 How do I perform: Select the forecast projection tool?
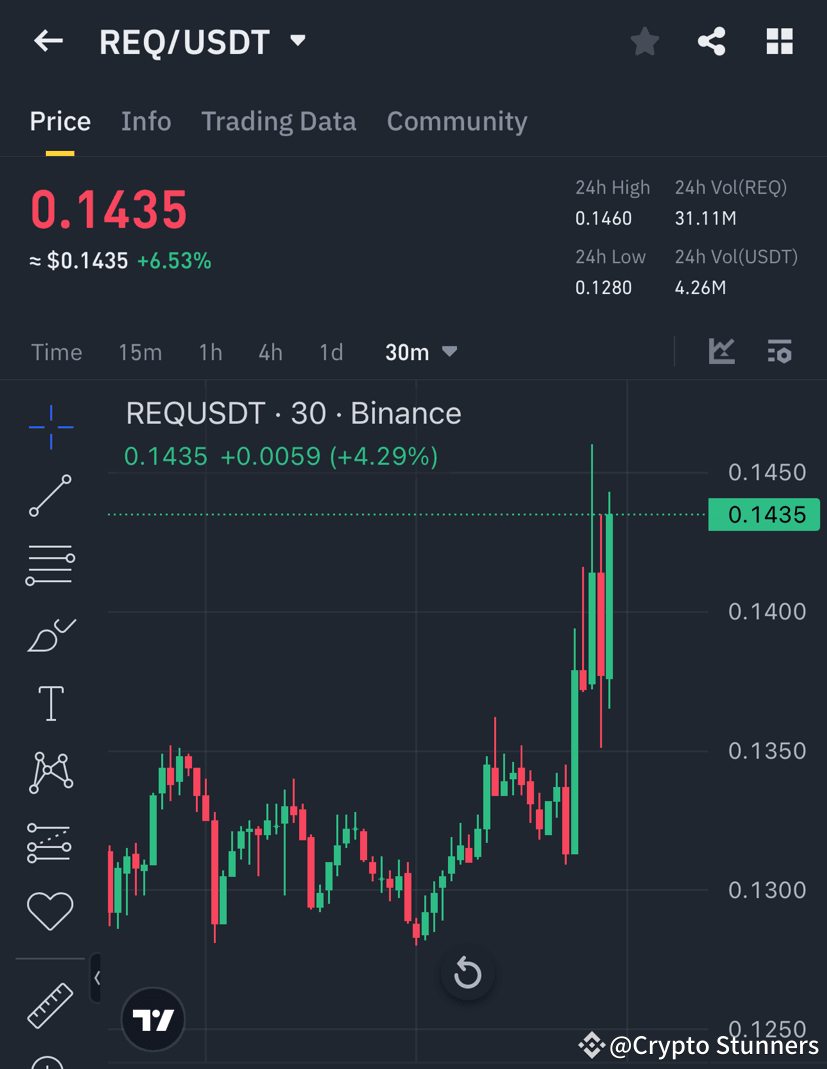coord(50,841)
